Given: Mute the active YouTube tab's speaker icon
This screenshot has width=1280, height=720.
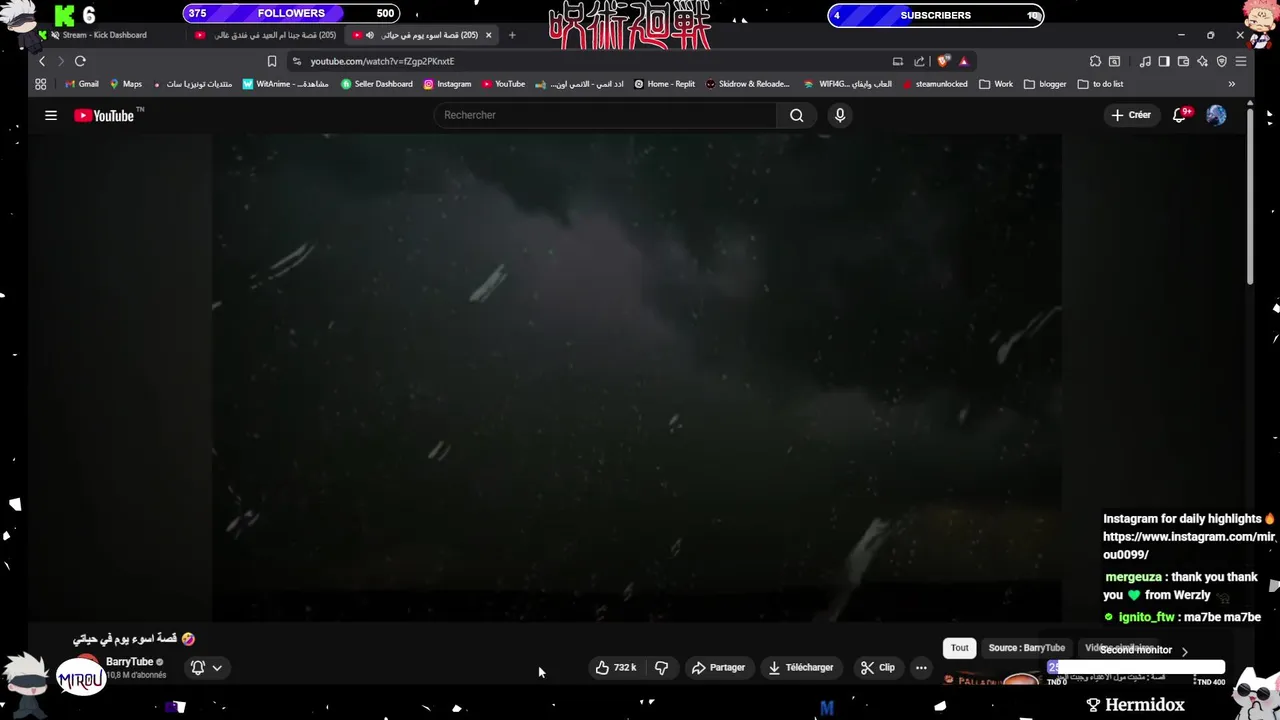Looking at the screenshot, I should click(370, 35).
